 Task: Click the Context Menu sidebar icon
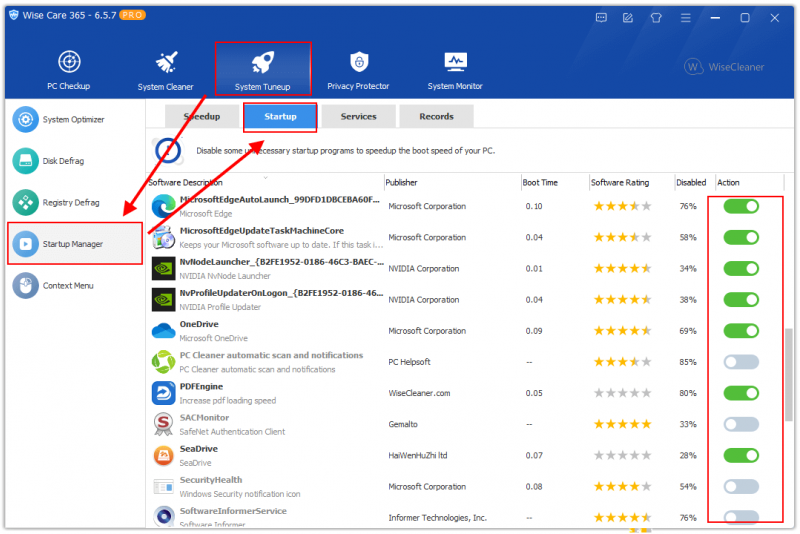pyautogui.click(x=26, y=286)
